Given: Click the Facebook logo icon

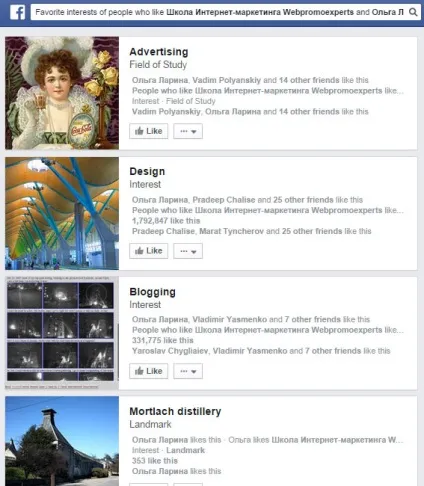Looking at the screenshot, I should (x=18, y=12).
